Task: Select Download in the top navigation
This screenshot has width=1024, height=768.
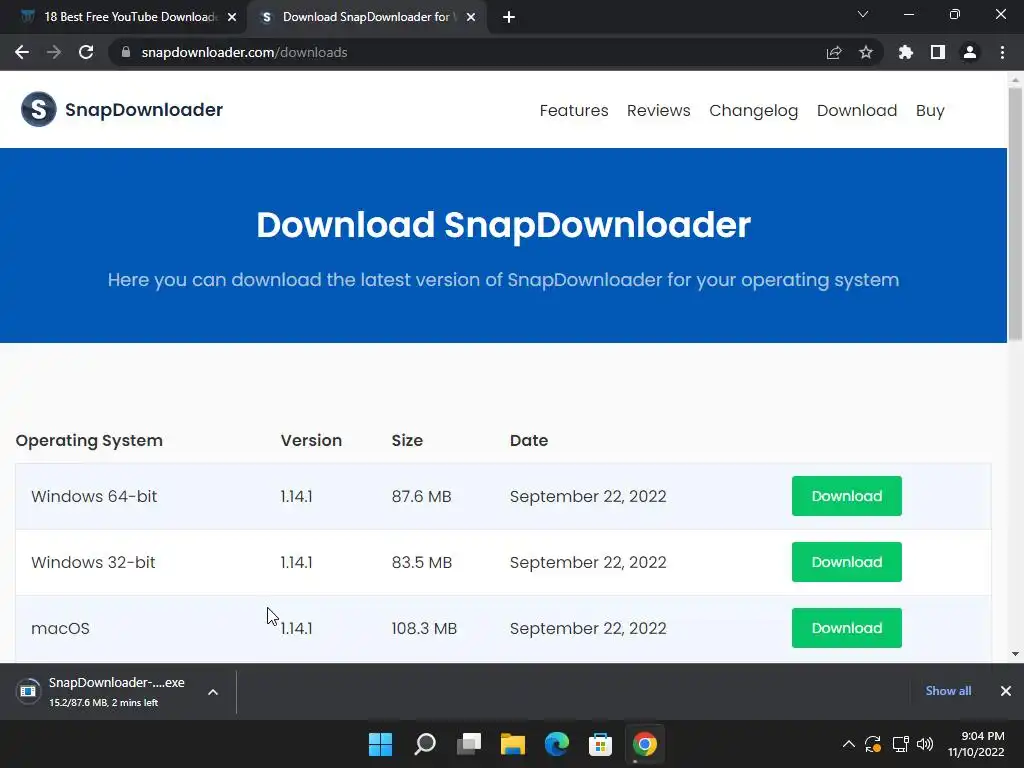Action: [857, 110]
